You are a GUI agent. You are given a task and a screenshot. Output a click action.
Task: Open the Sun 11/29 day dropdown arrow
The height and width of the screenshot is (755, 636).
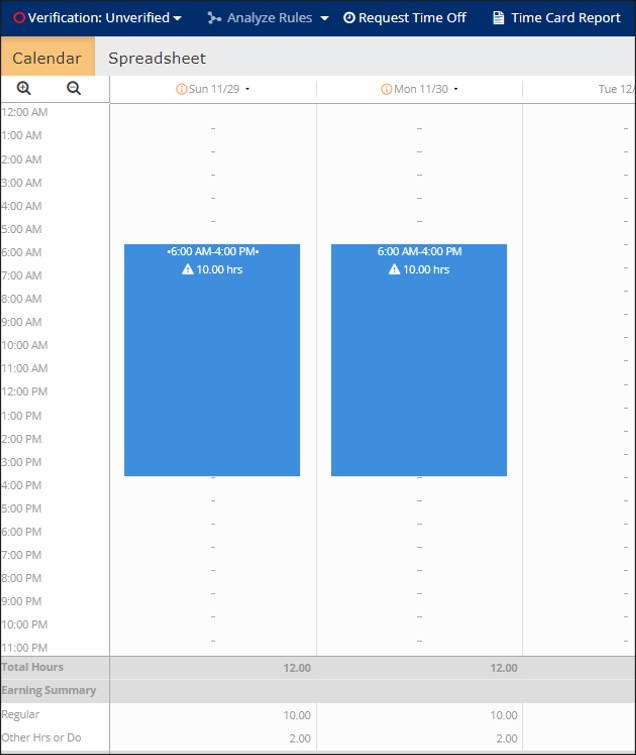(x=248, y=89)
